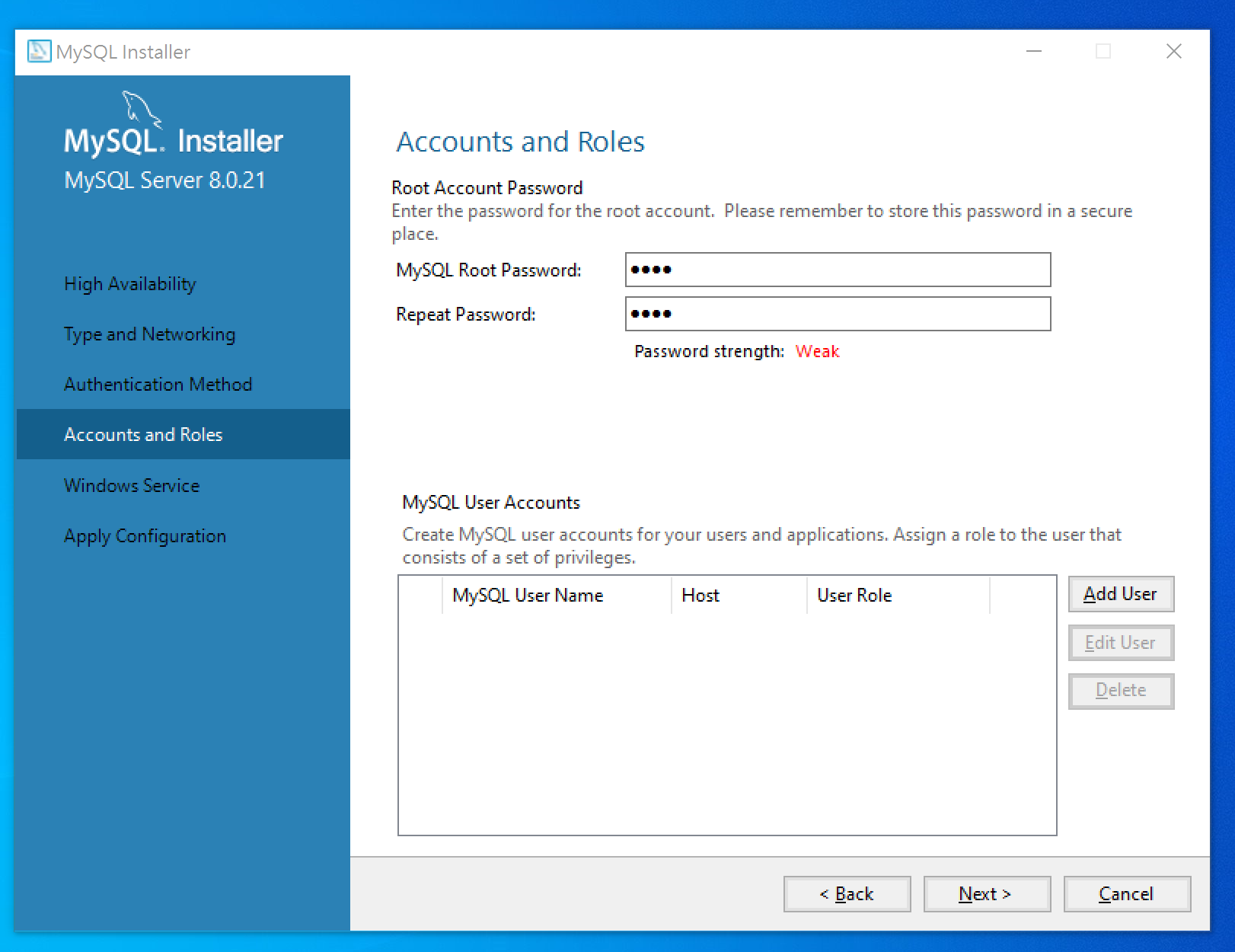
Task: Click the MySQL Server 8.0.21 version text
Action: pyautogui.click(x=164, y=180)
